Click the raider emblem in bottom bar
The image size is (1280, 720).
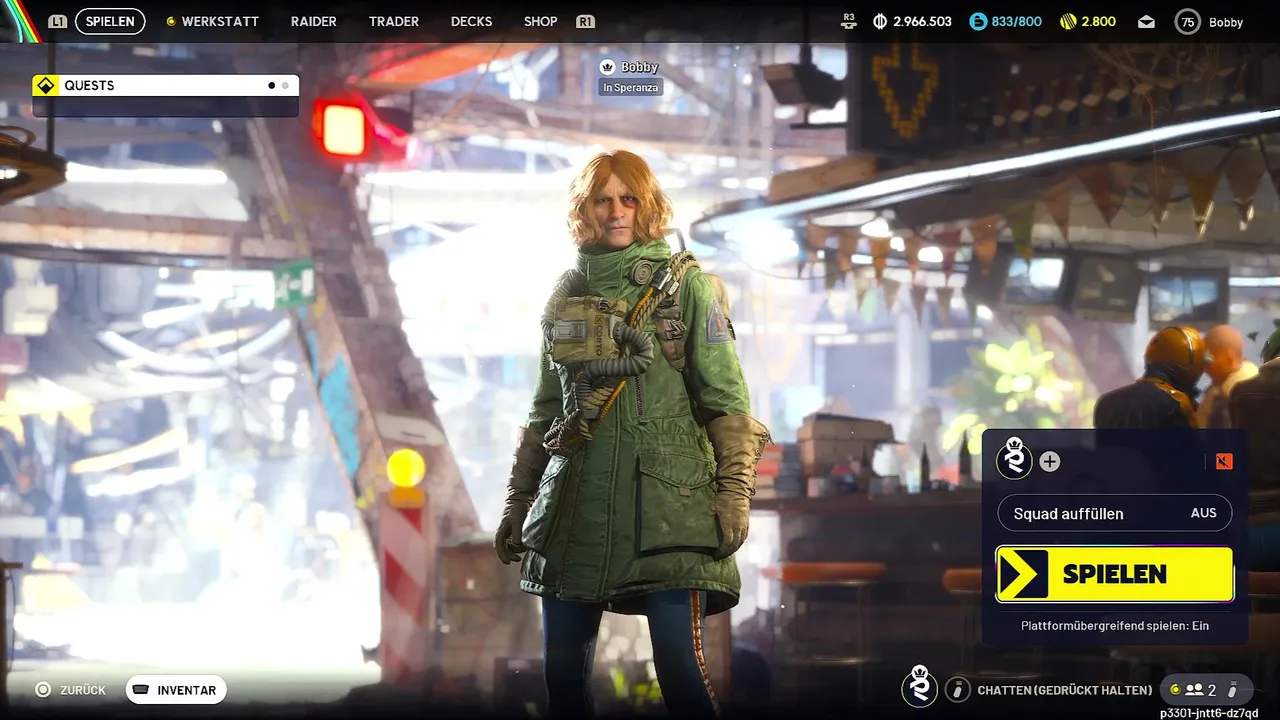[919, 687]
